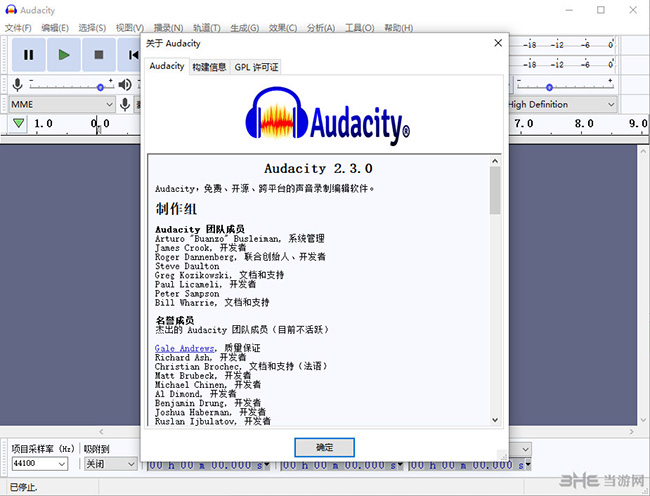Skip to start with the rewind button
The height and width of the screenshot is (496, 650).
pyautogui.click(x=131, y=55)
